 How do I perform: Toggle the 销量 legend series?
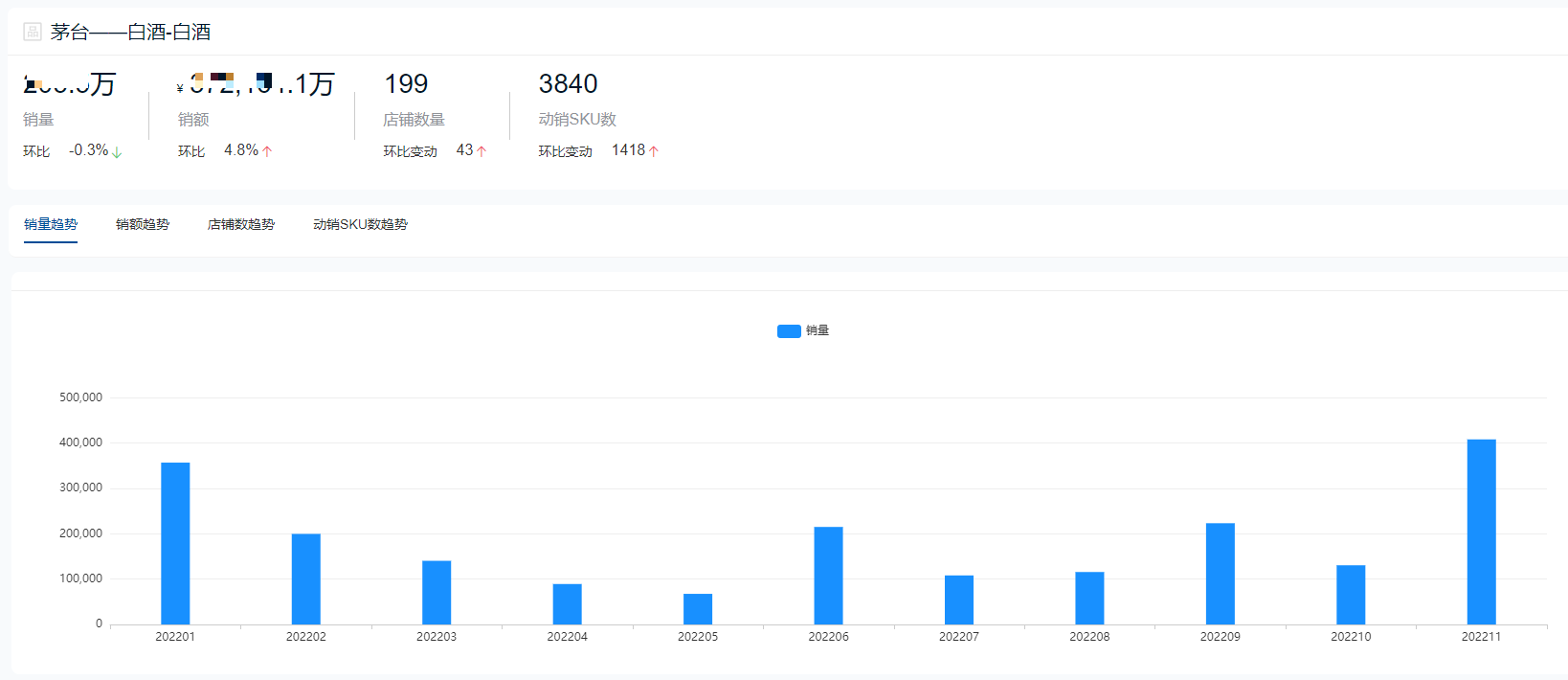click(803, 330)
